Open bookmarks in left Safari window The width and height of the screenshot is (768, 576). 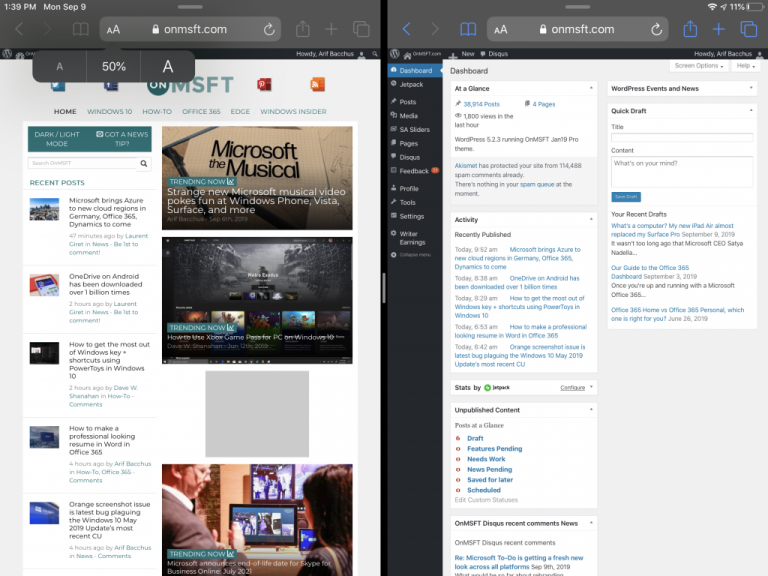point(80,29)
